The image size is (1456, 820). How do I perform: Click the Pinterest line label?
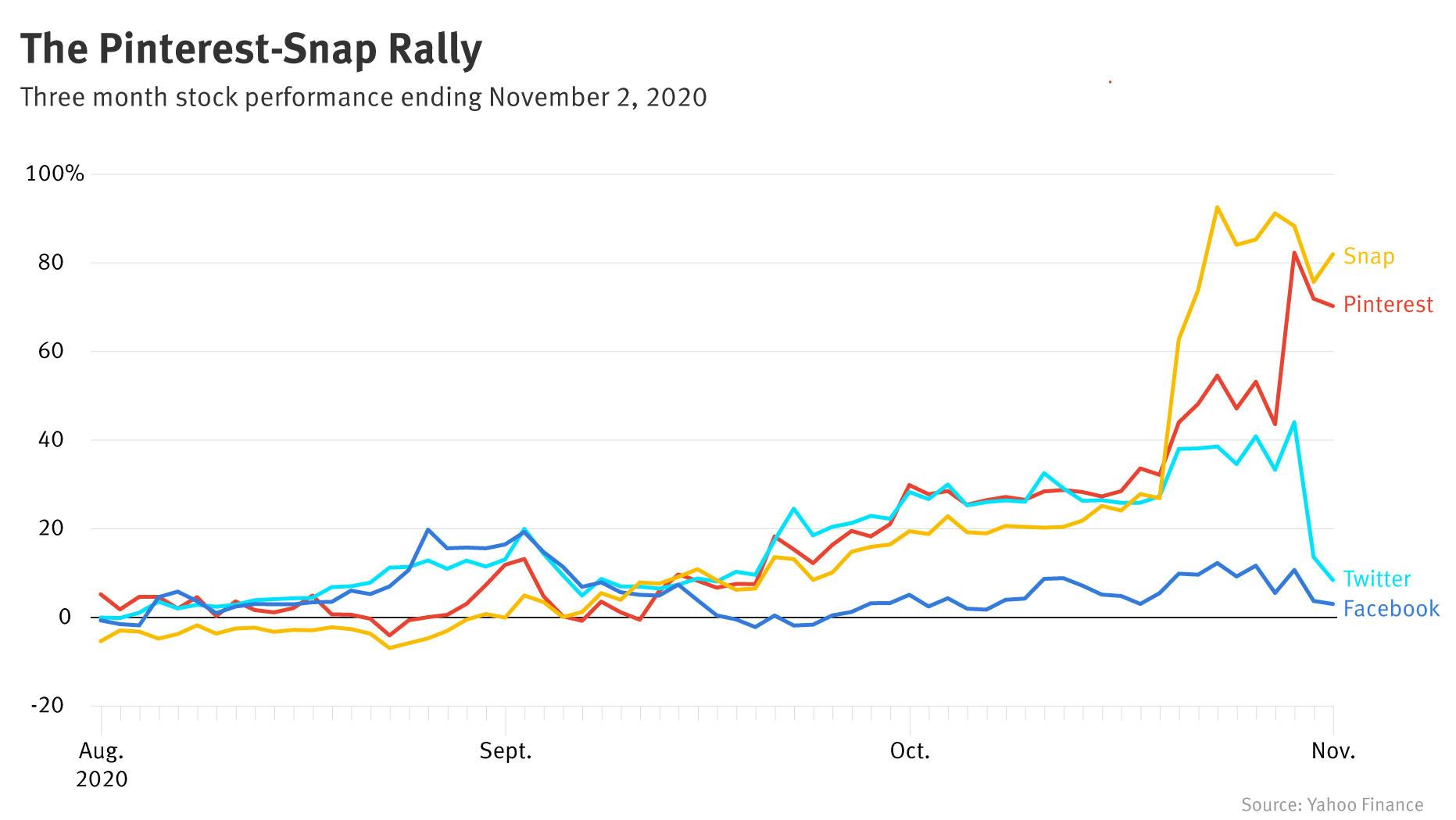pyautogui.click(x=1388, y=304)
